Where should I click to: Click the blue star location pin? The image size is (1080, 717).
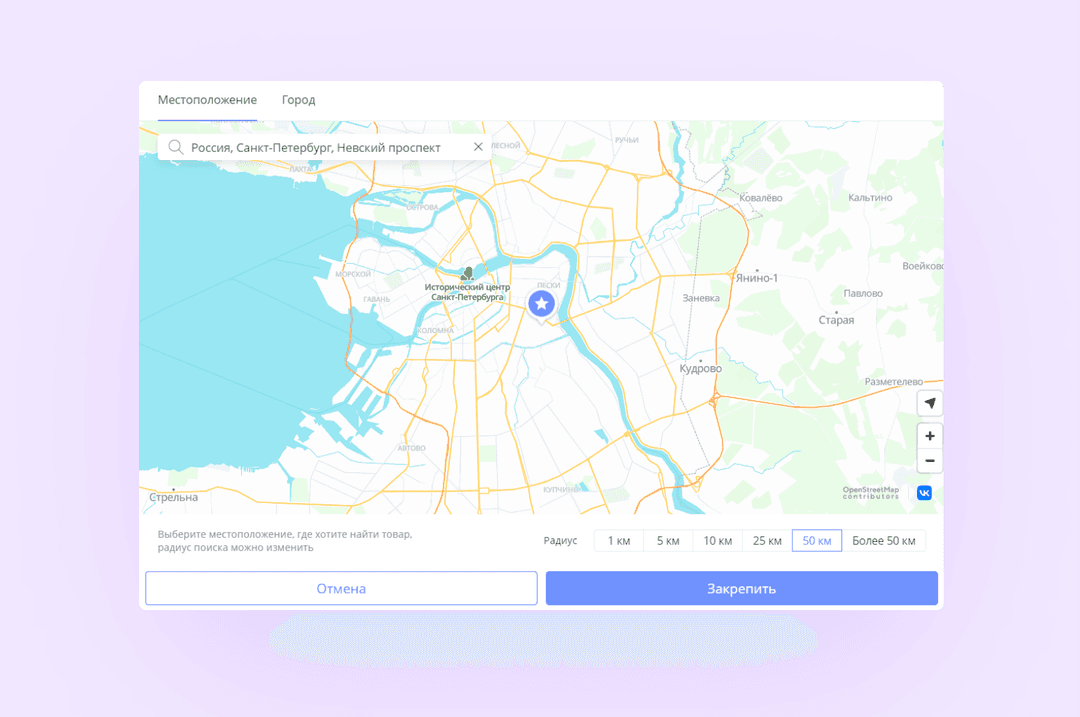click(x=541, y=304)
